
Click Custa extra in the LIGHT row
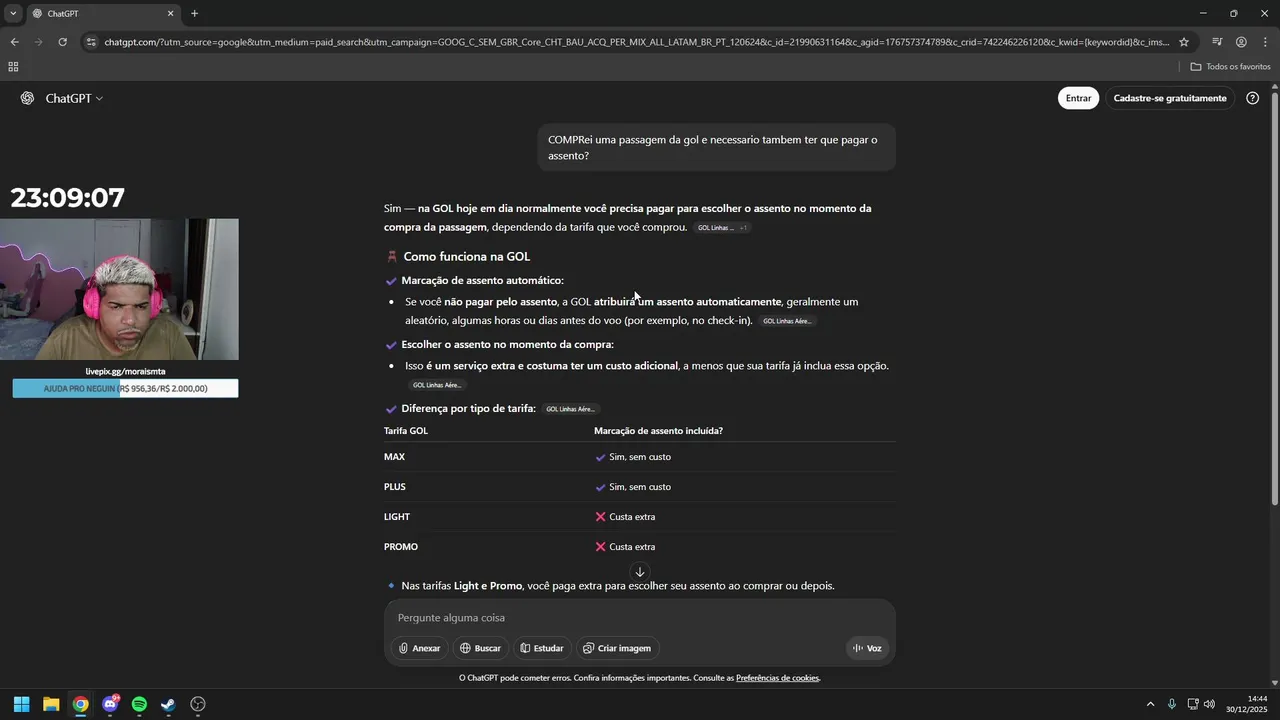(x=632, y=517)
